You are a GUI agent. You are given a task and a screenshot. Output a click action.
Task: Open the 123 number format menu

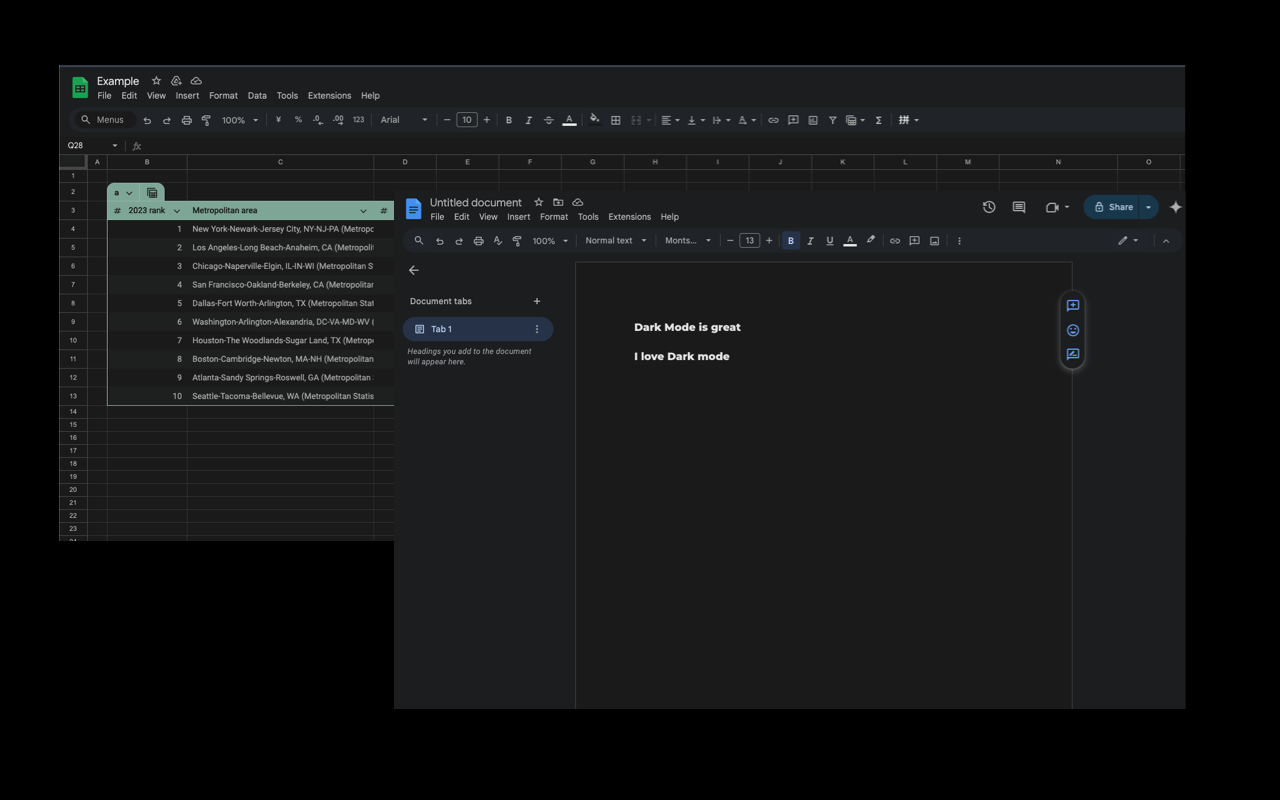(x=358, y=120)
